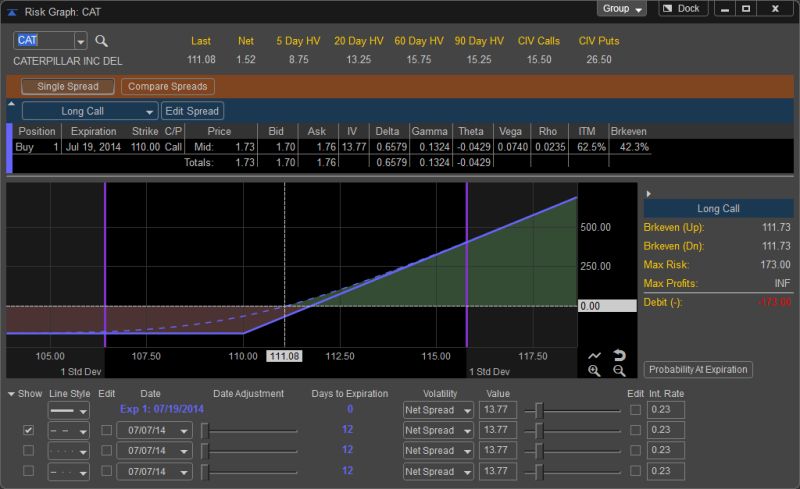
Task: Uncheck the Show box for dashed line
Action: pos(29,430)
